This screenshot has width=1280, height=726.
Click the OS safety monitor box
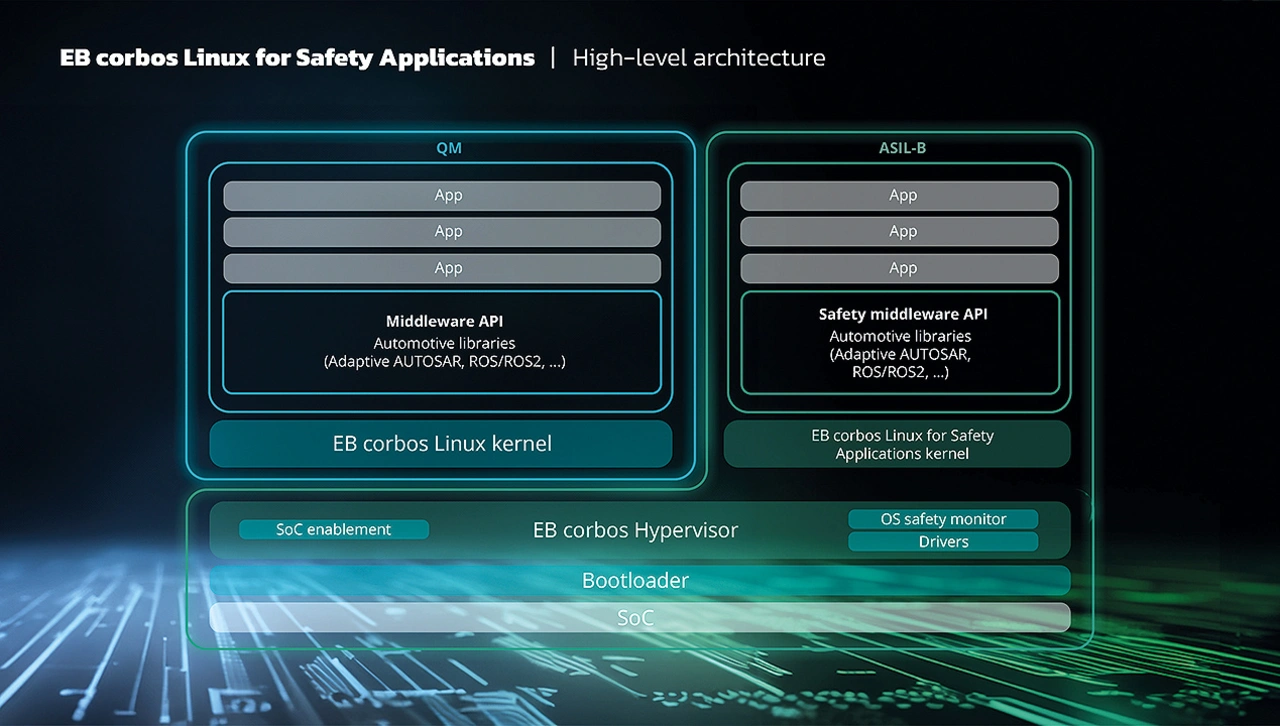(943, 519)
